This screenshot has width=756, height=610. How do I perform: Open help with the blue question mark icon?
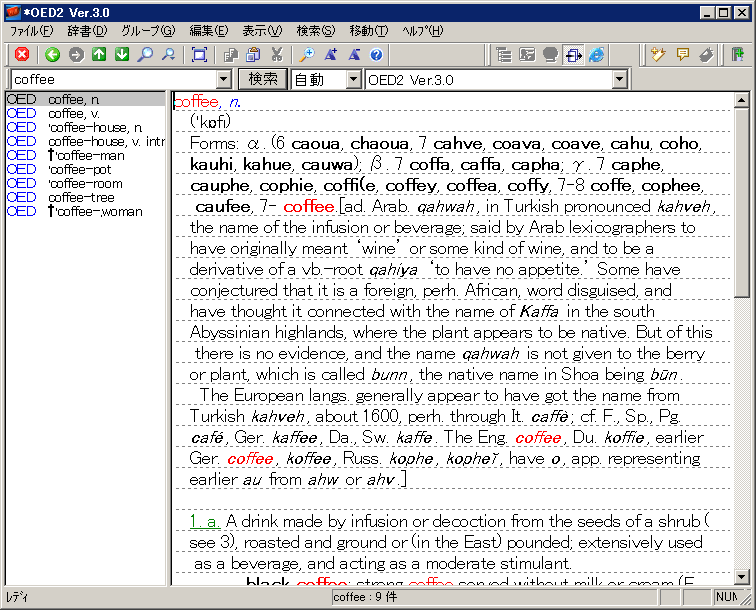point(377,54)
